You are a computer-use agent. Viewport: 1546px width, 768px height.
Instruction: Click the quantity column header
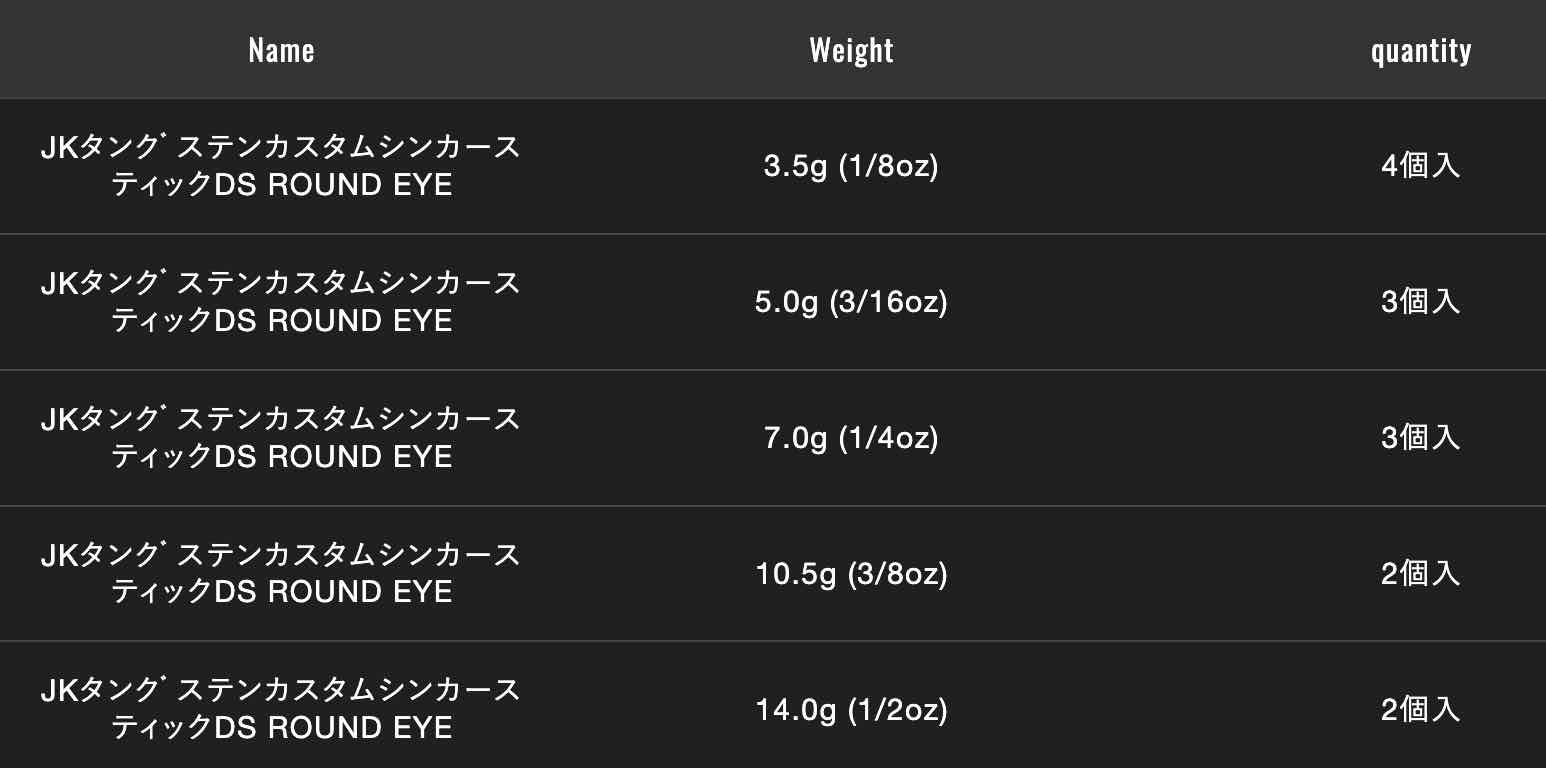click(x=1420, y=50)
